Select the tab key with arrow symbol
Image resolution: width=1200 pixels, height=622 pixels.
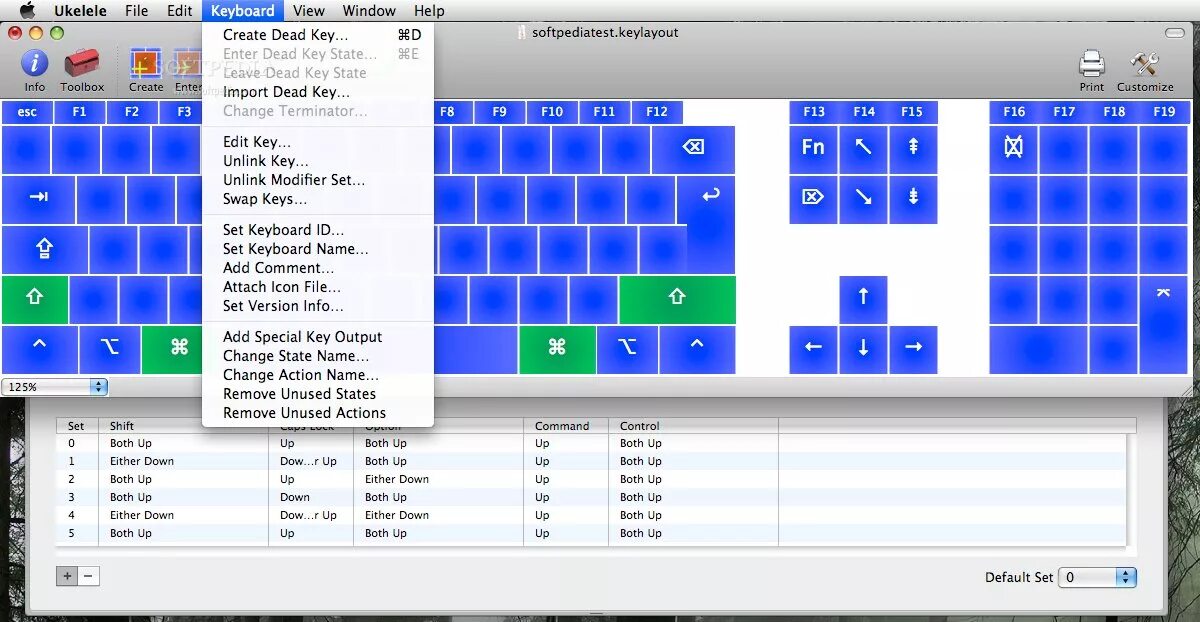39,199
